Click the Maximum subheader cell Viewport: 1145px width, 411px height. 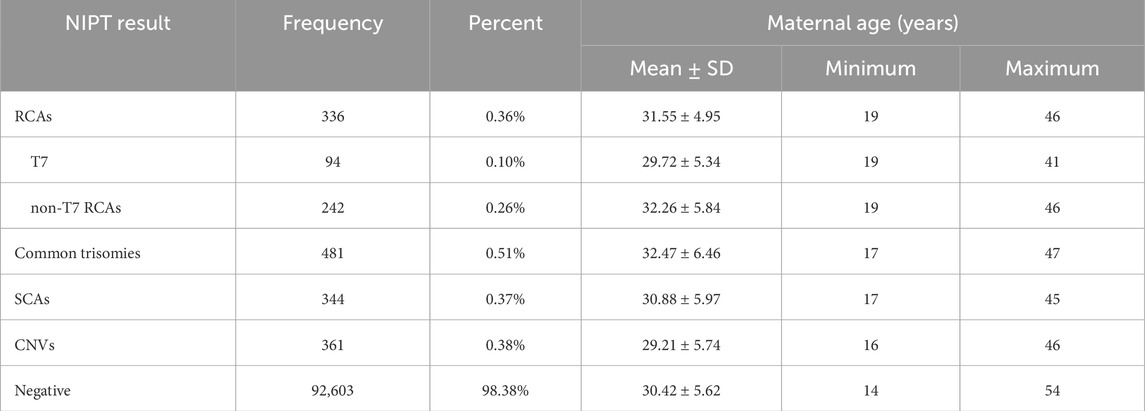point(1051,69)
